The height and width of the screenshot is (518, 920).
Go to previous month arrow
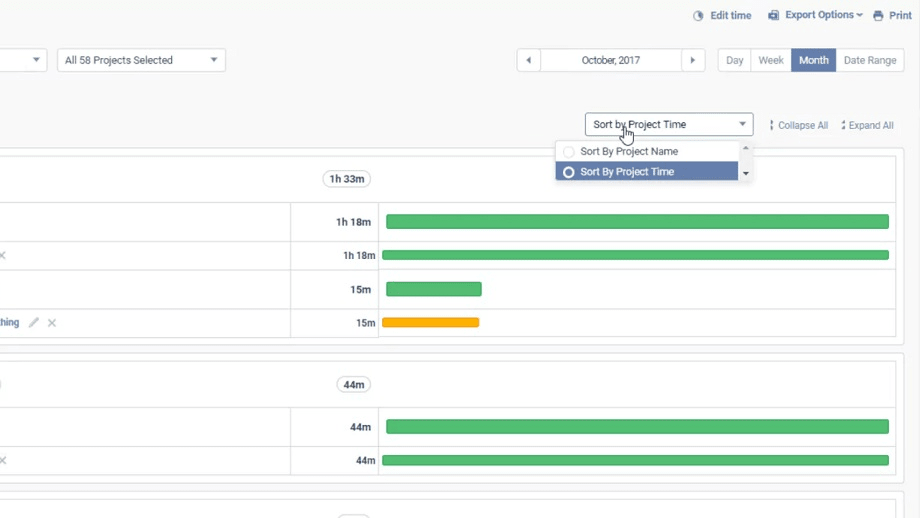click(x=529, y=60)
